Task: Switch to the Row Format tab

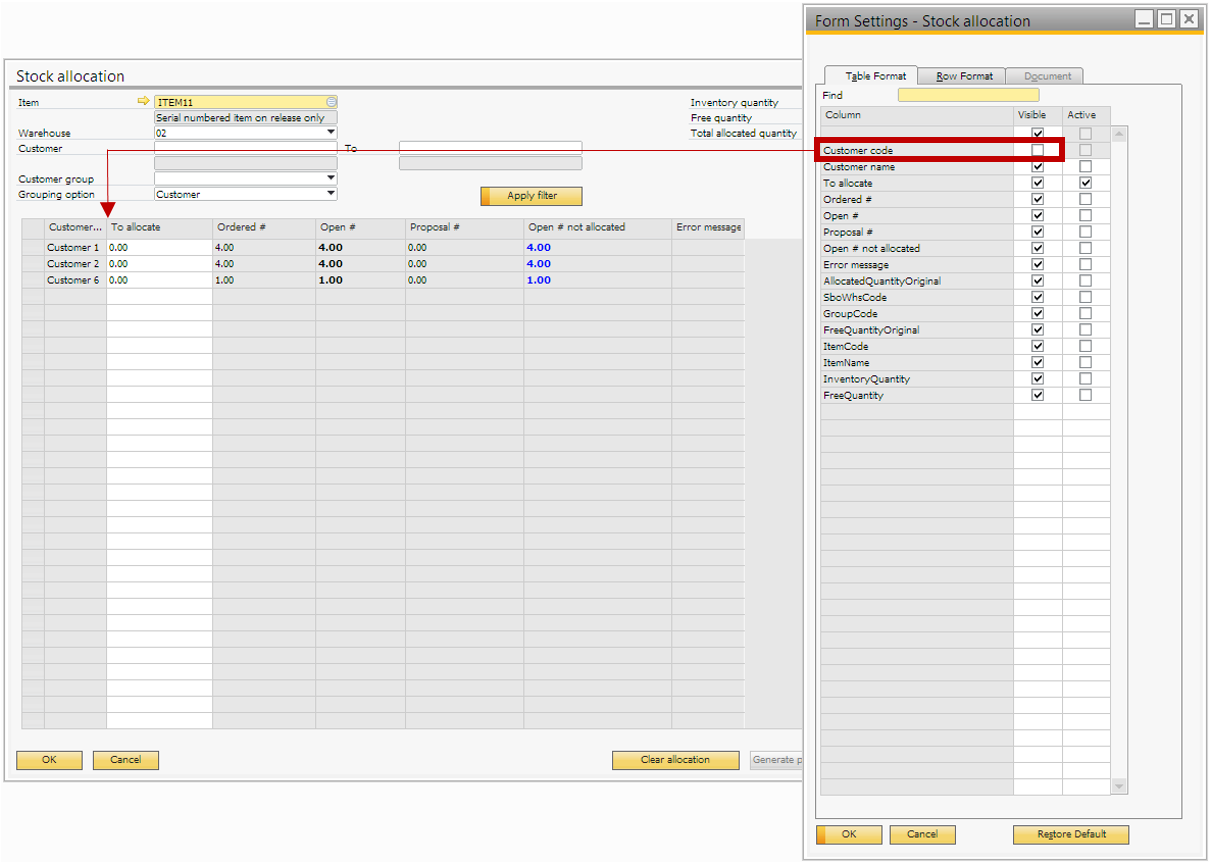Action: (964, 76)
